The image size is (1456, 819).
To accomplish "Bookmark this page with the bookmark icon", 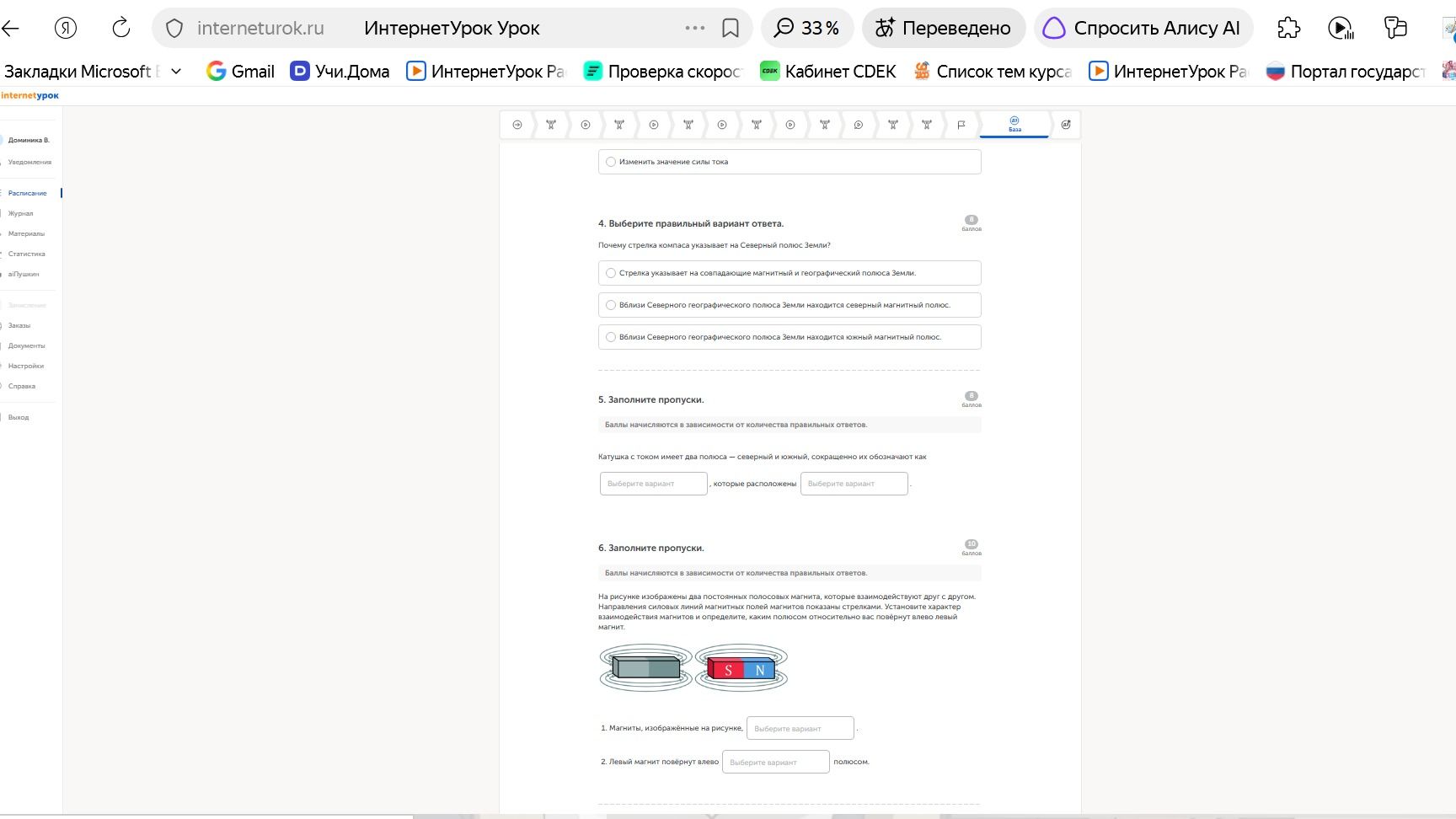I will click(x=731, y=29).
